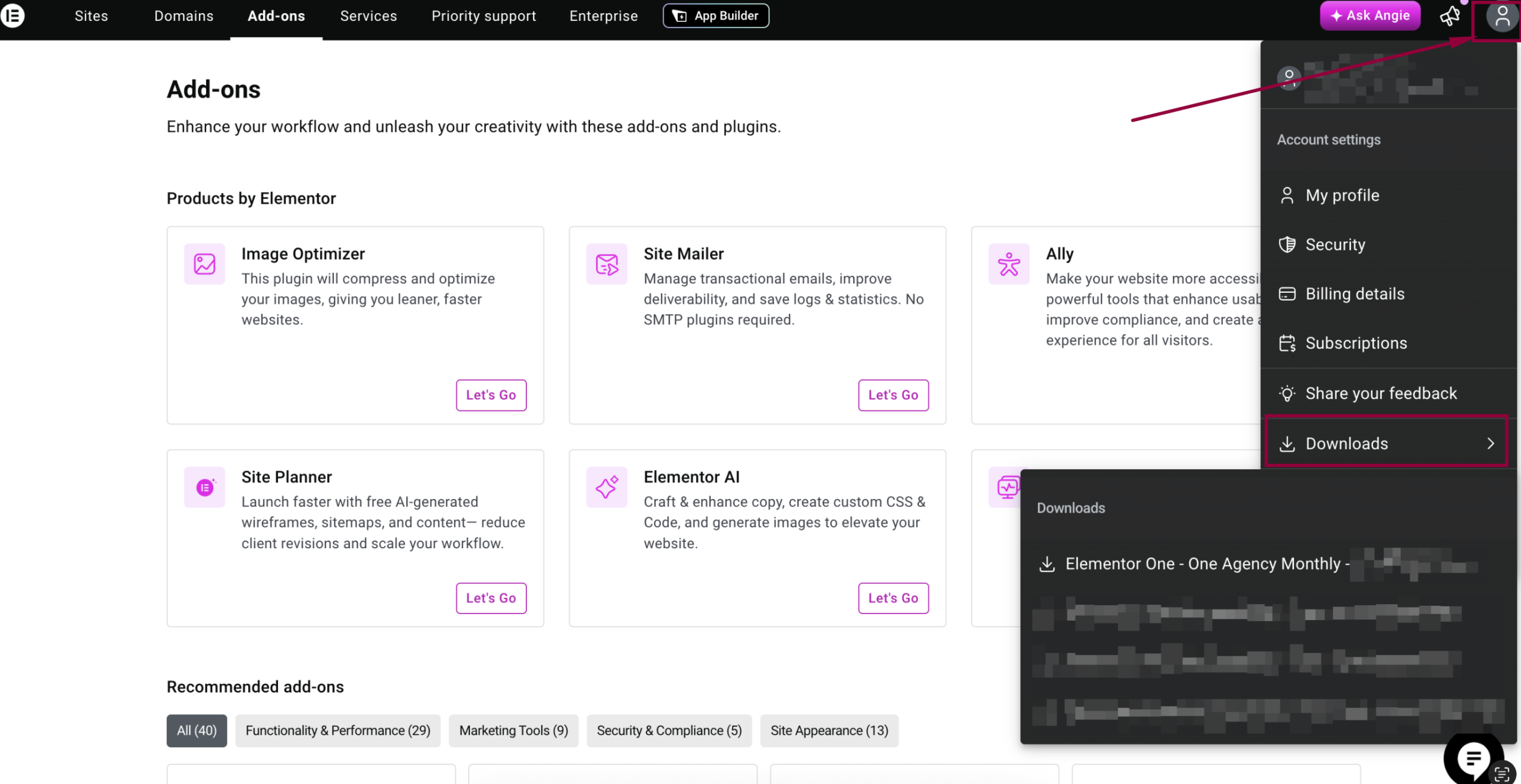The image size is (1521, 784).
Task: Click Let's Go for Site Planner
Action: (491, 598)
